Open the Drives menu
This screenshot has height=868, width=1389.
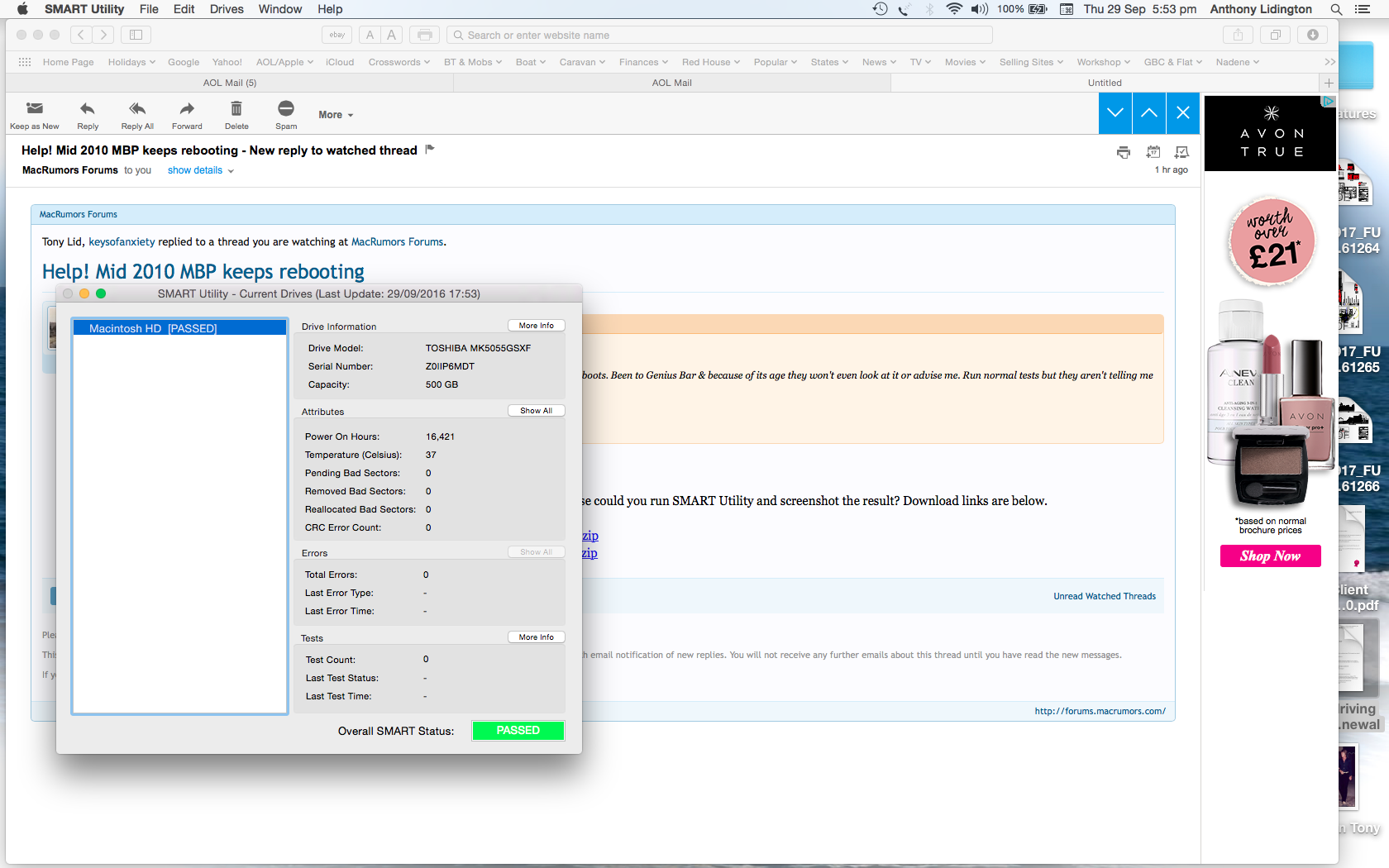point(227,9)
